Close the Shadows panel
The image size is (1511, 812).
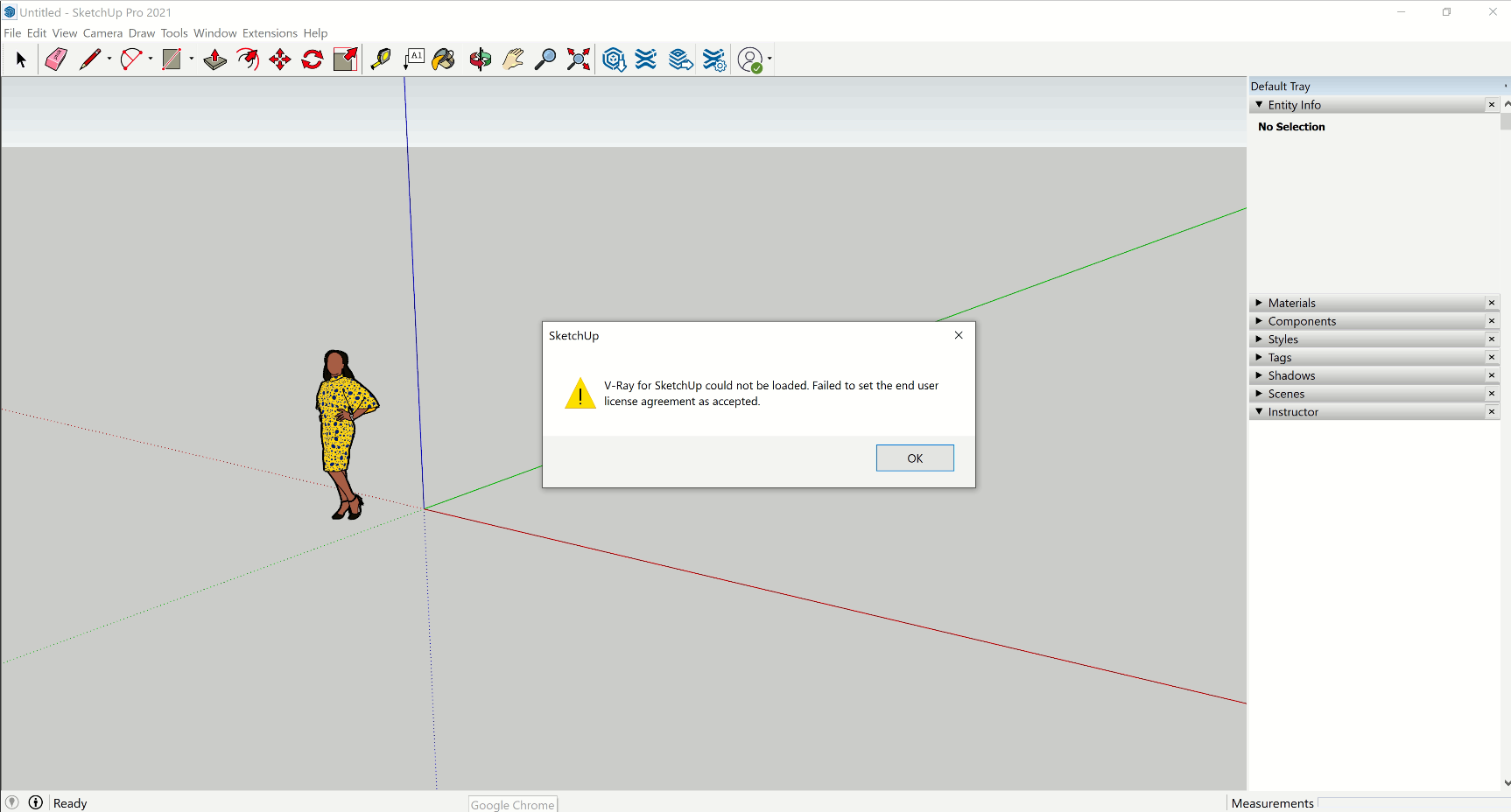click(x=1492, y=375)
